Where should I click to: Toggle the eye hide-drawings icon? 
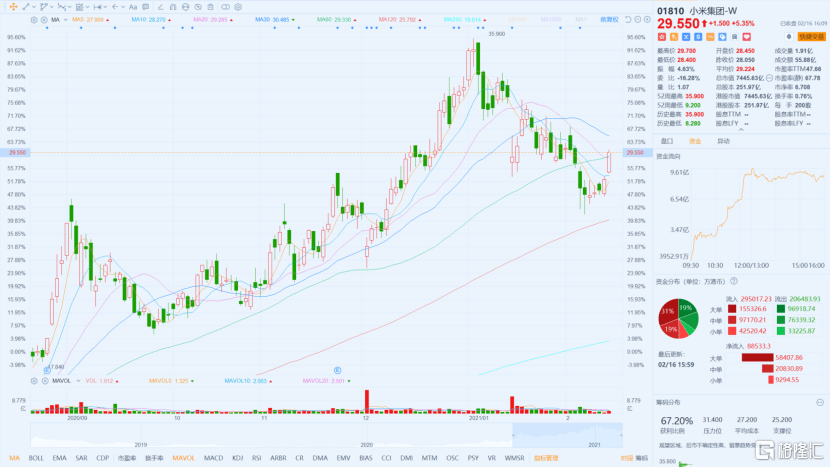click(x=198, y=7)
